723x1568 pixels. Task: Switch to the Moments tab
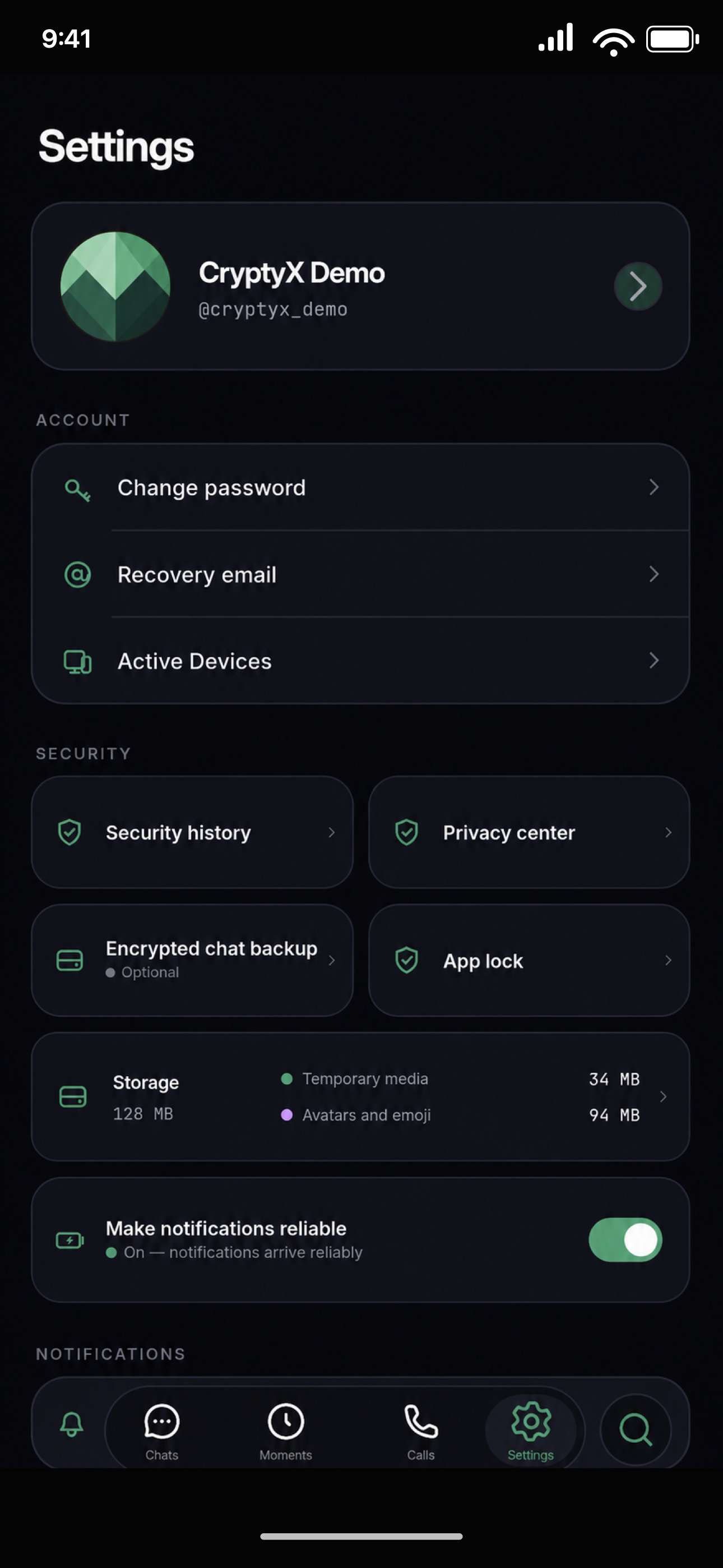[x=285, y=1432]
